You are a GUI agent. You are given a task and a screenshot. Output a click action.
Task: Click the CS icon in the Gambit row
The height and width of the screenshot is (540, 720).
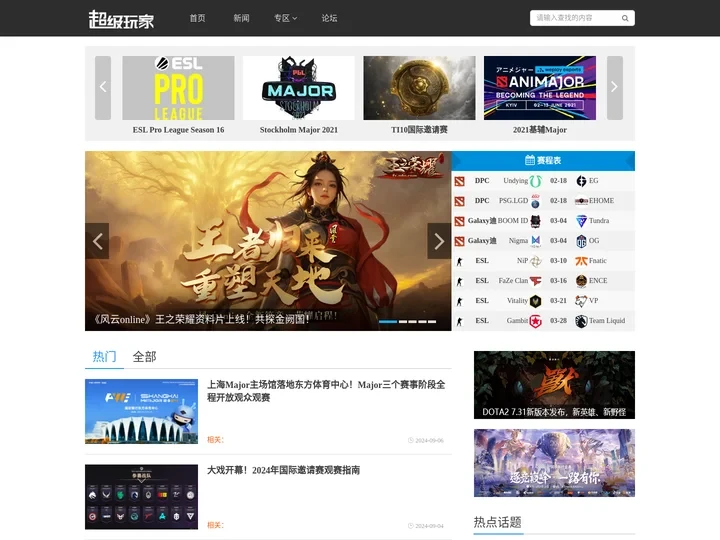pos(459,321)
